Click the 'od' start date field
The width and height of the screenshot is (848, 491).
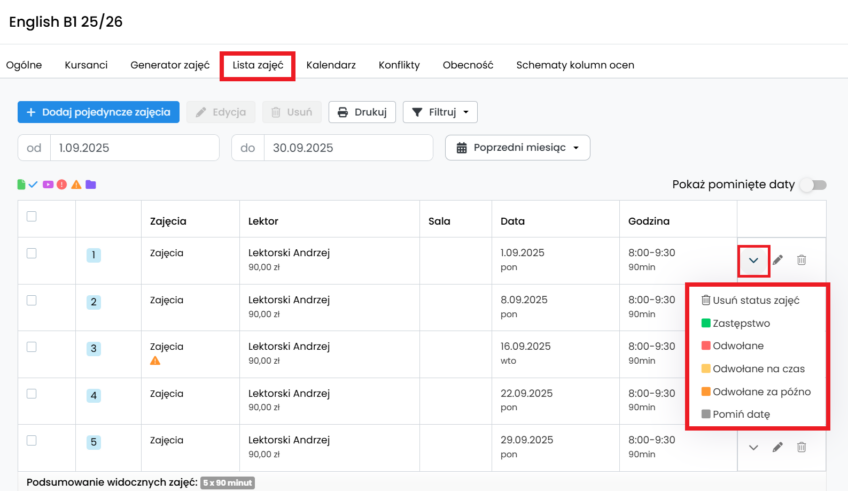pyautogui.click(x=133, y=148)
